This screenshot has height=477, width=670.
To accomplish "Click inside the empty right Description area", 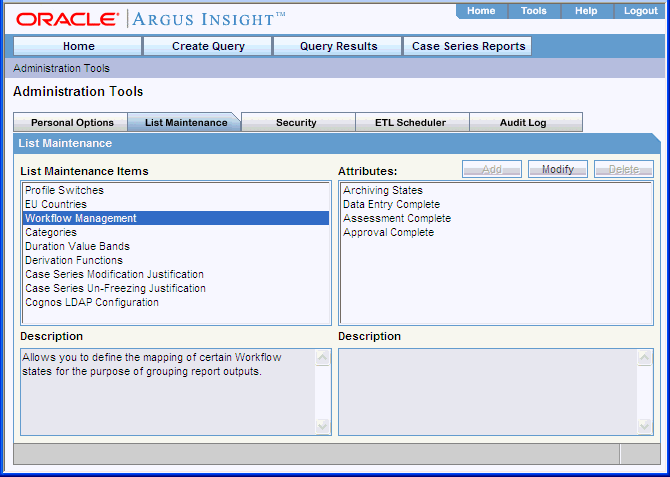I will coord(488,392).
